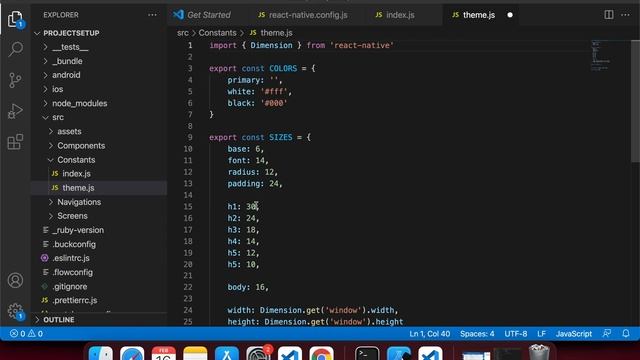Open index.js in Constants folder
The height and width of the screenshot is (360, 640).
(76, 174)
